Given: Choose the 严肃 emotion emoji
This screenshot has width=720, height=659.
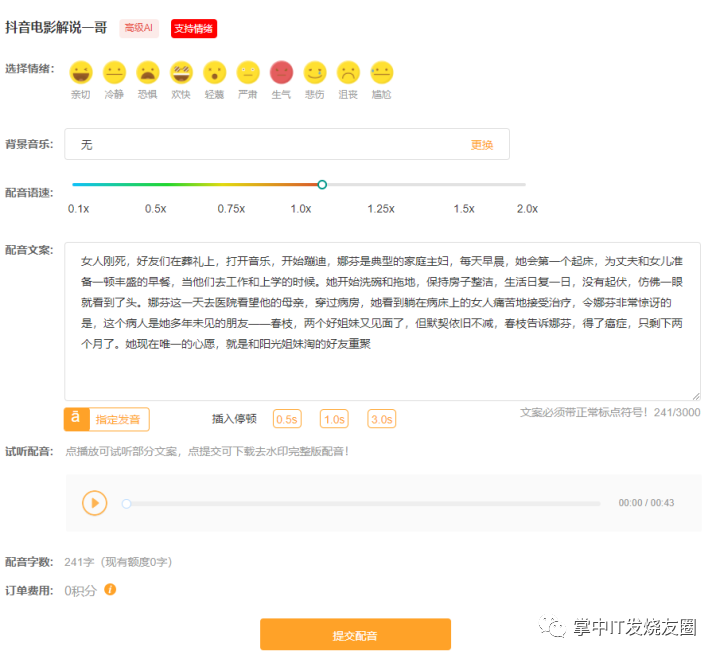Looking at the screenshot, I should click(x=248, y=73).
